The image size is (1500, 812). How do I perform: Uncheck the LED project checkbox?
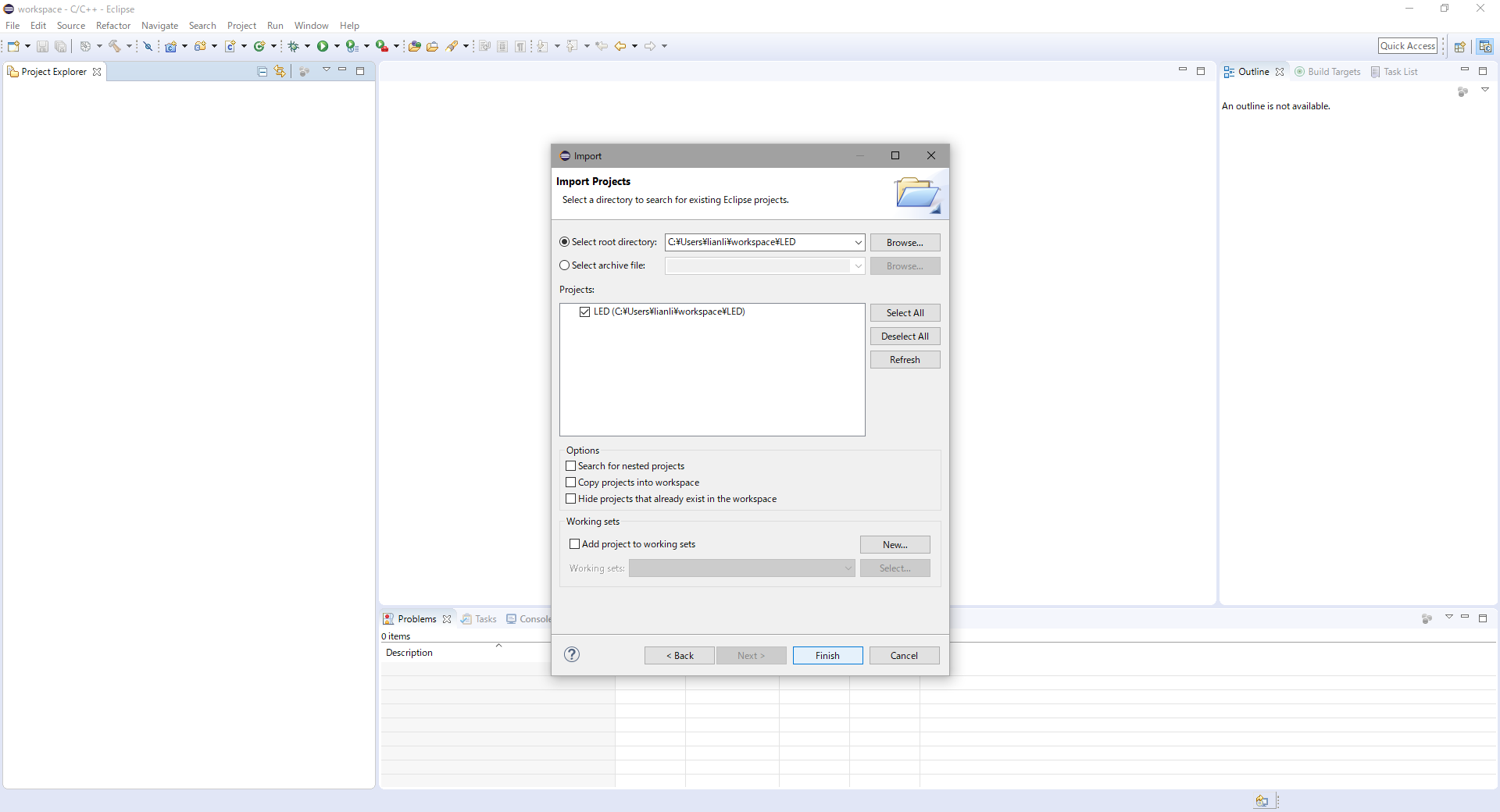click(584, 312)
